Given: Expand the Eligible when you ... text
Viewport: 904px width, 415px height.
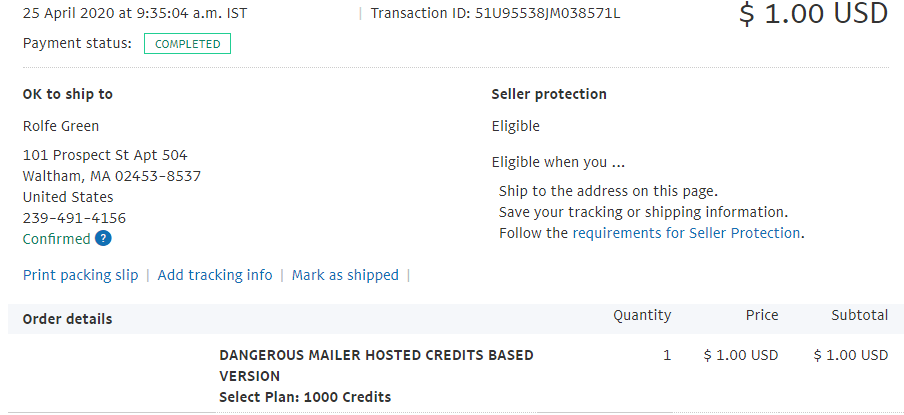Looking at the screenshot, I should 558,163.
